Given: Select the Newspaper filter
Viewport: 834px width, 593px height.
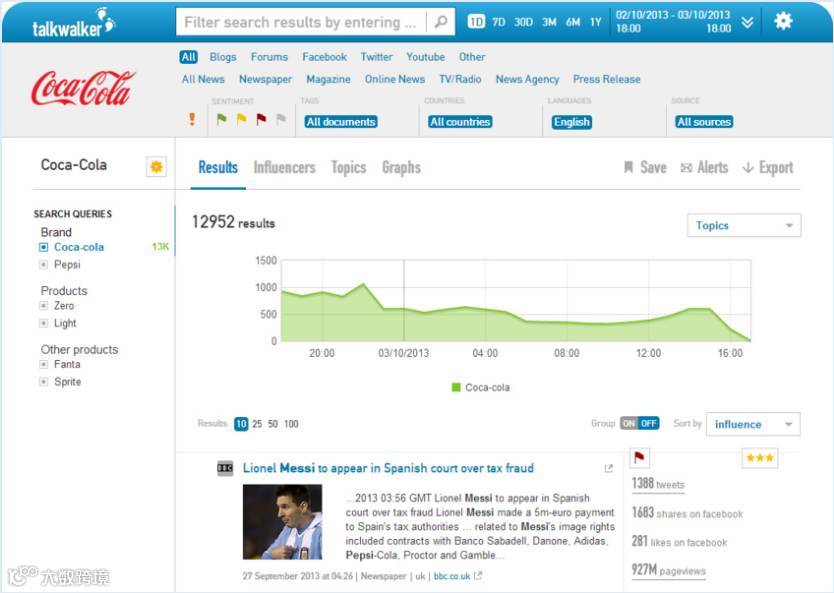Looking at the screenshot, I should point(265,79).
